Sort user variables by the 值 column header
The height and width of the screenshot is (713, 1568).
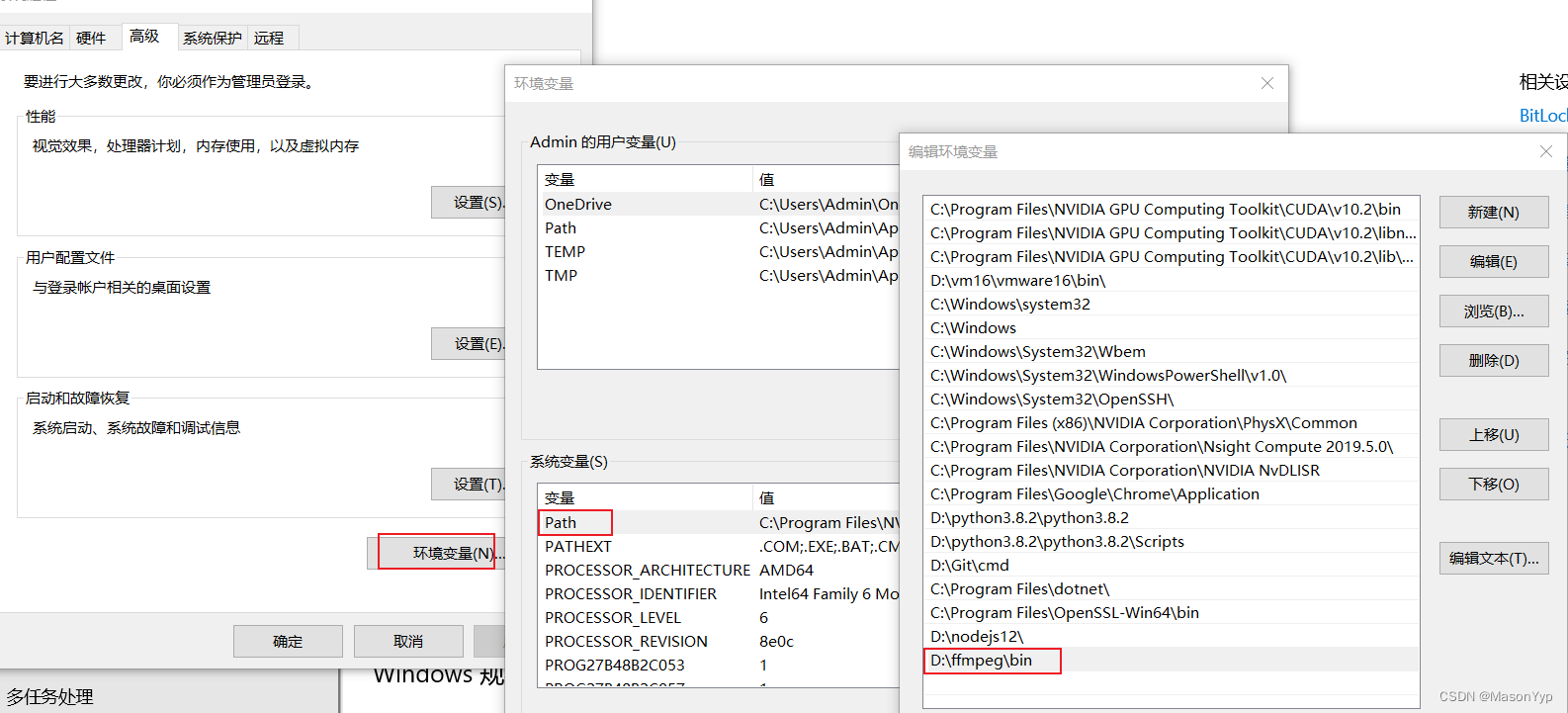coord(827,179)
